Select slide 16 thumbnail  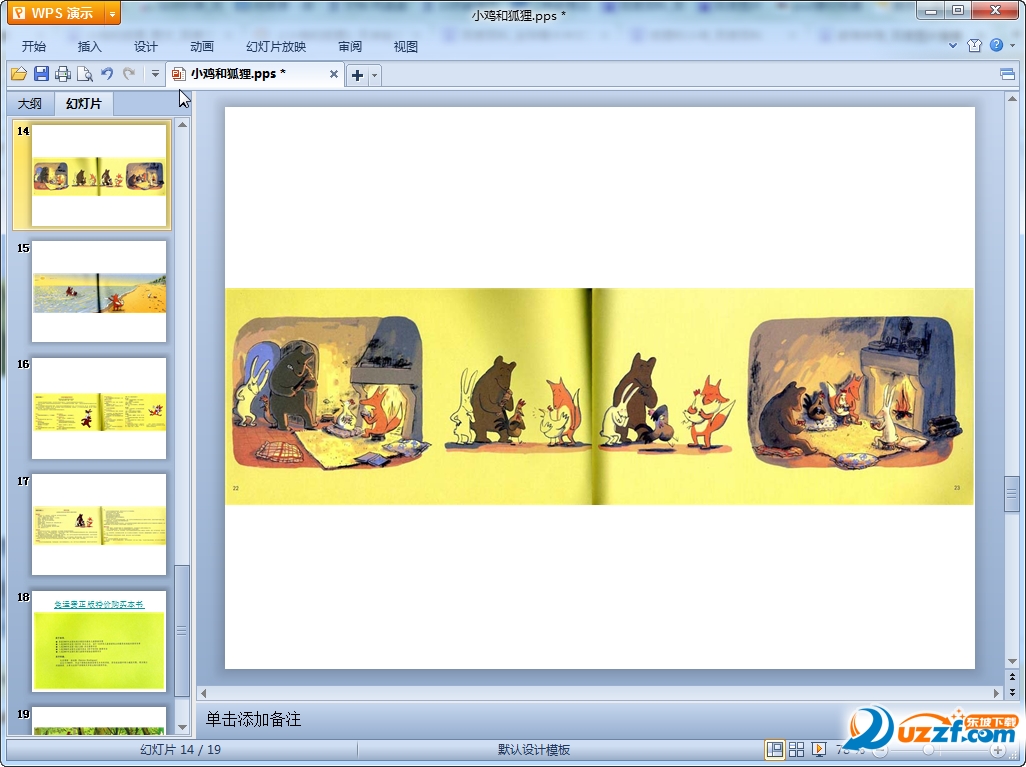99,408
